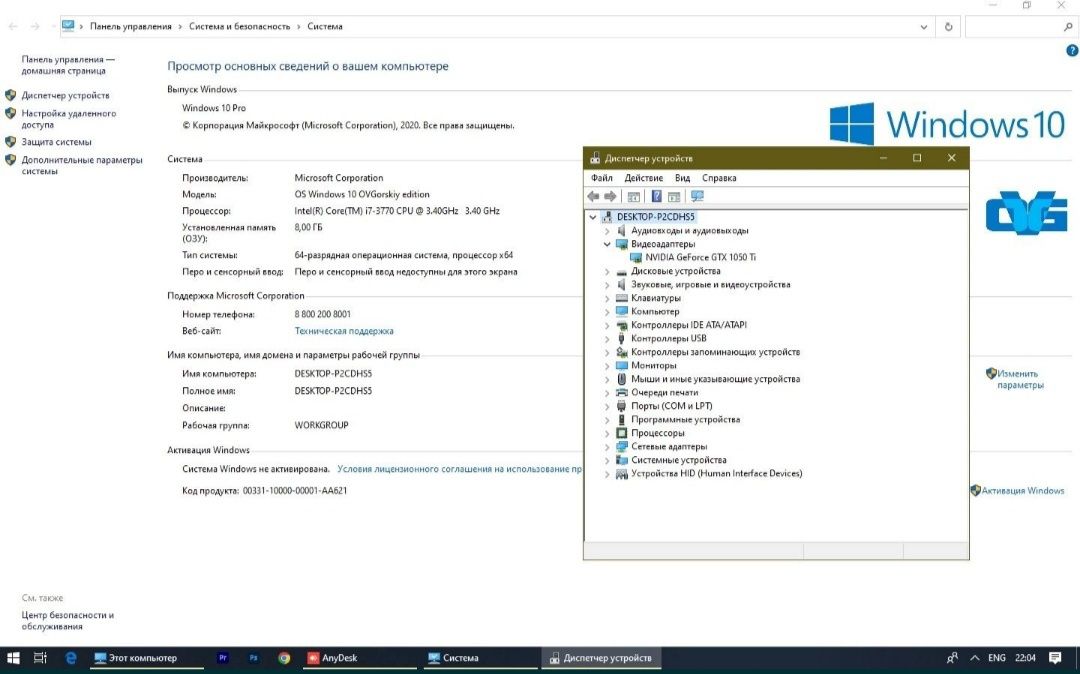Select the DESKTOP-P2CDHS5 root node in Device Manager

click(x=655, y=216)
